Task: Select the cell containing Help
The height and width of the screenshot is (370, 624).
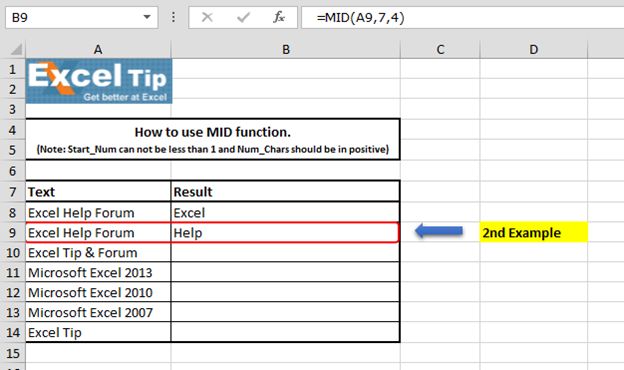Action: (285, 233)
